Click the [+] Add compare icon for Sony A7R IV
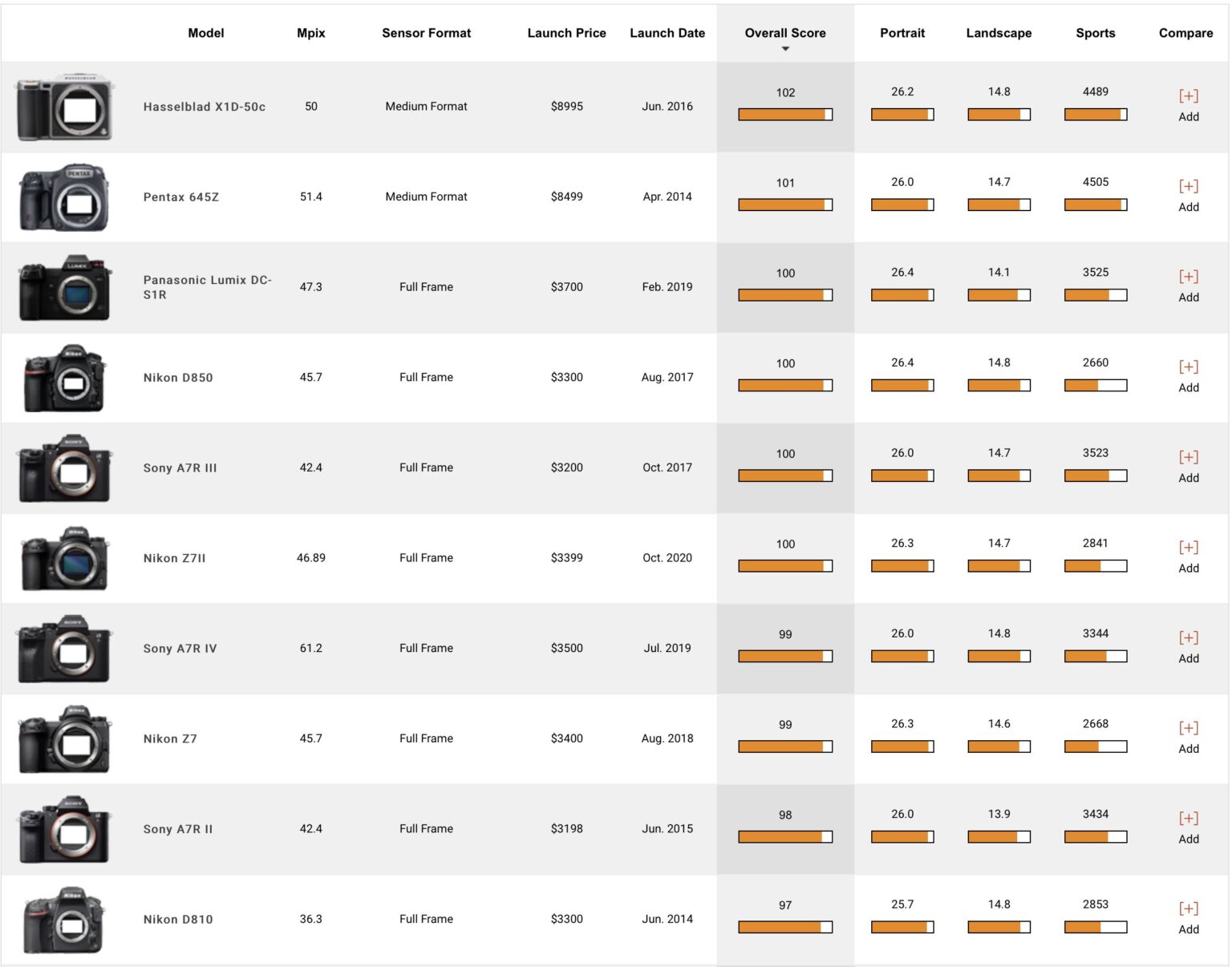 tap(1189, 637)
